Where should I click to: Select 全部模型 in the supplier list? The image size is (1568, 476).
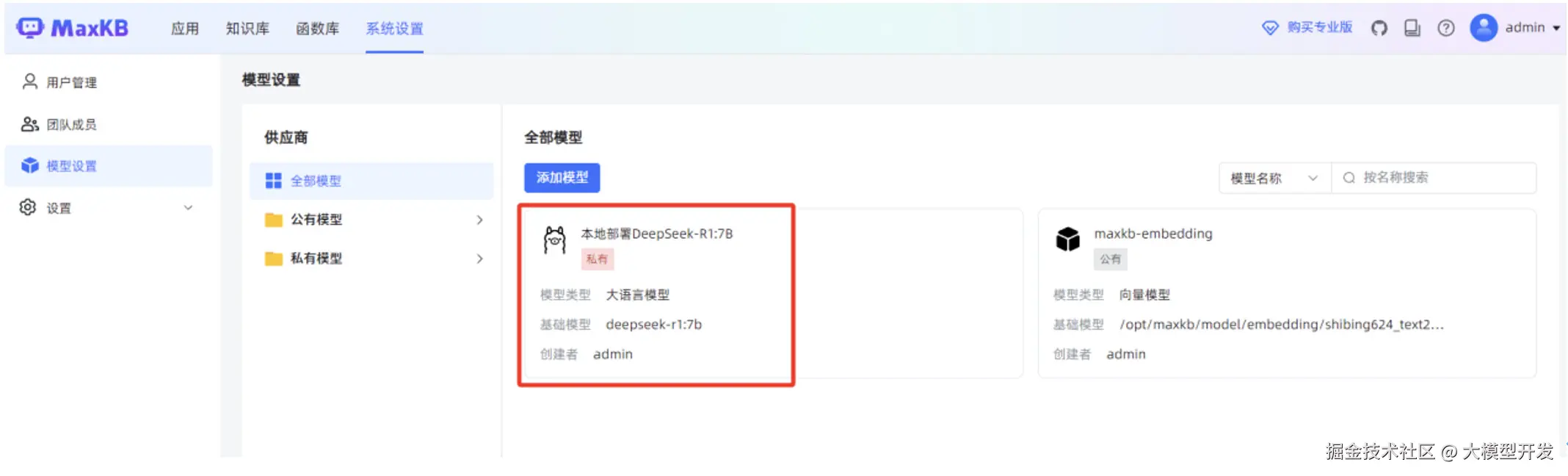click(x=371, y=181)
